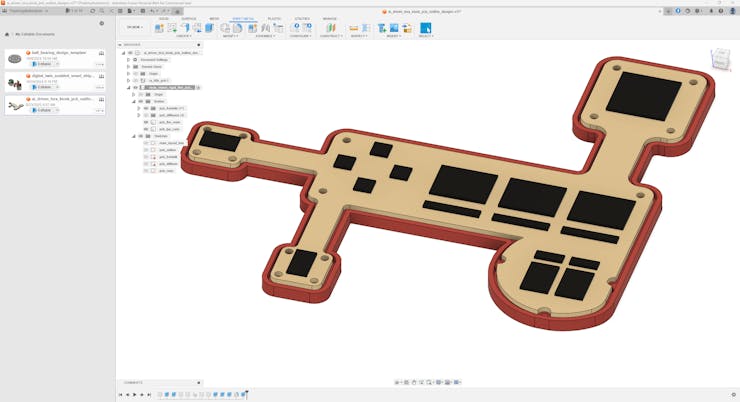Viewport: 740px width, 402px height.
Task: Open the DESIGN workspace dropdown
Action: point(134,28)
